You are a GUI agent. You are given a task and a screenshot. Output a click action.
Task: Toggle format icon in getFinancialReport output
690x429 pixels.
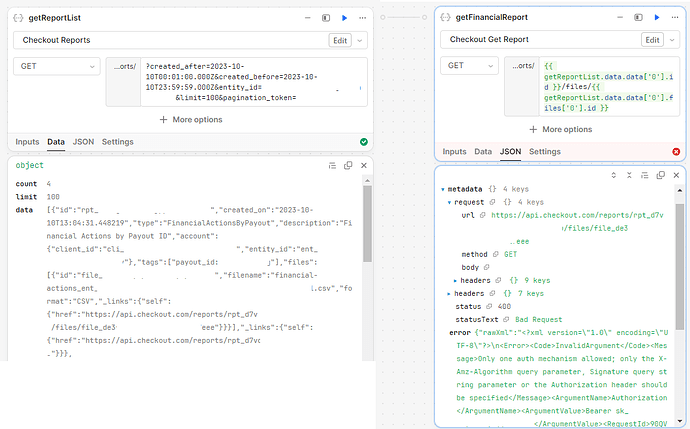click(x=644, y=175)
